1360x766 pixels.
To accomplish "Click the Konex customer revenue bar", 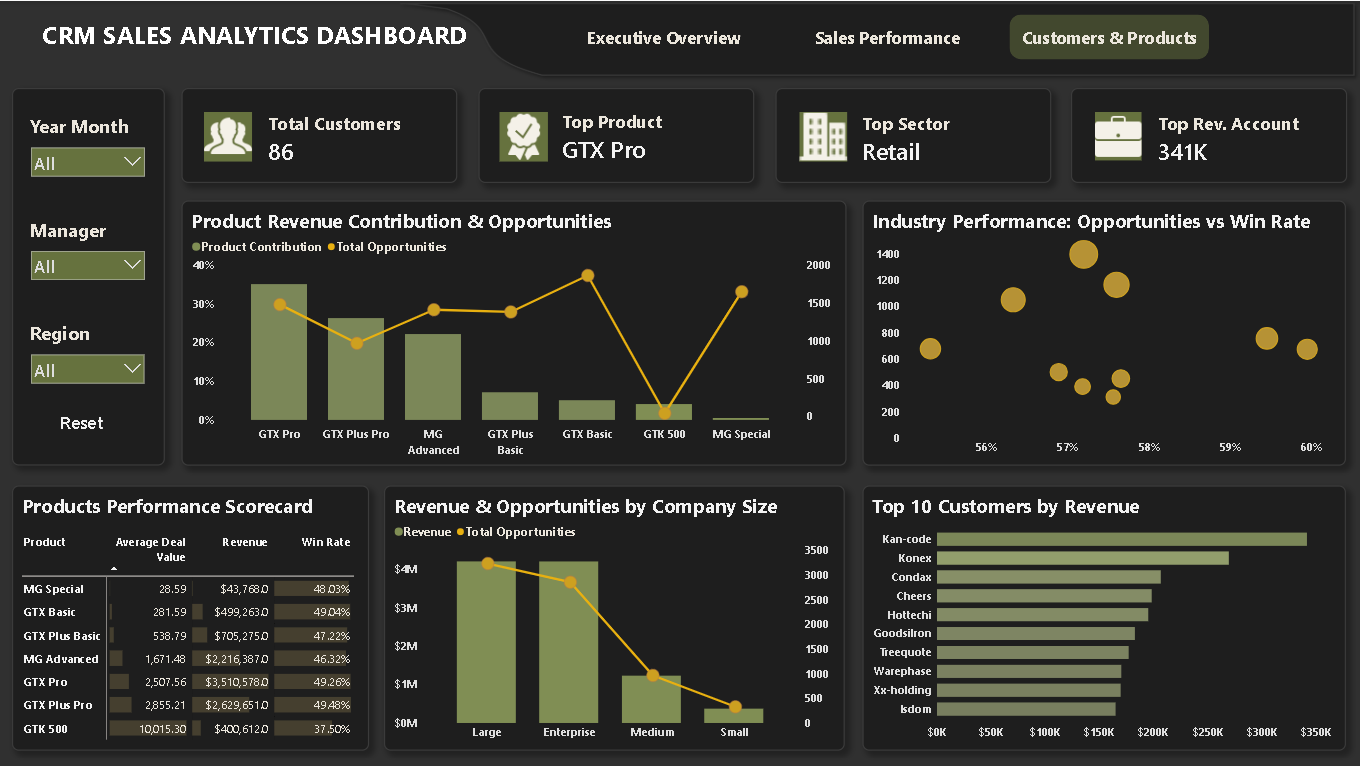I will coord(1083,558).
